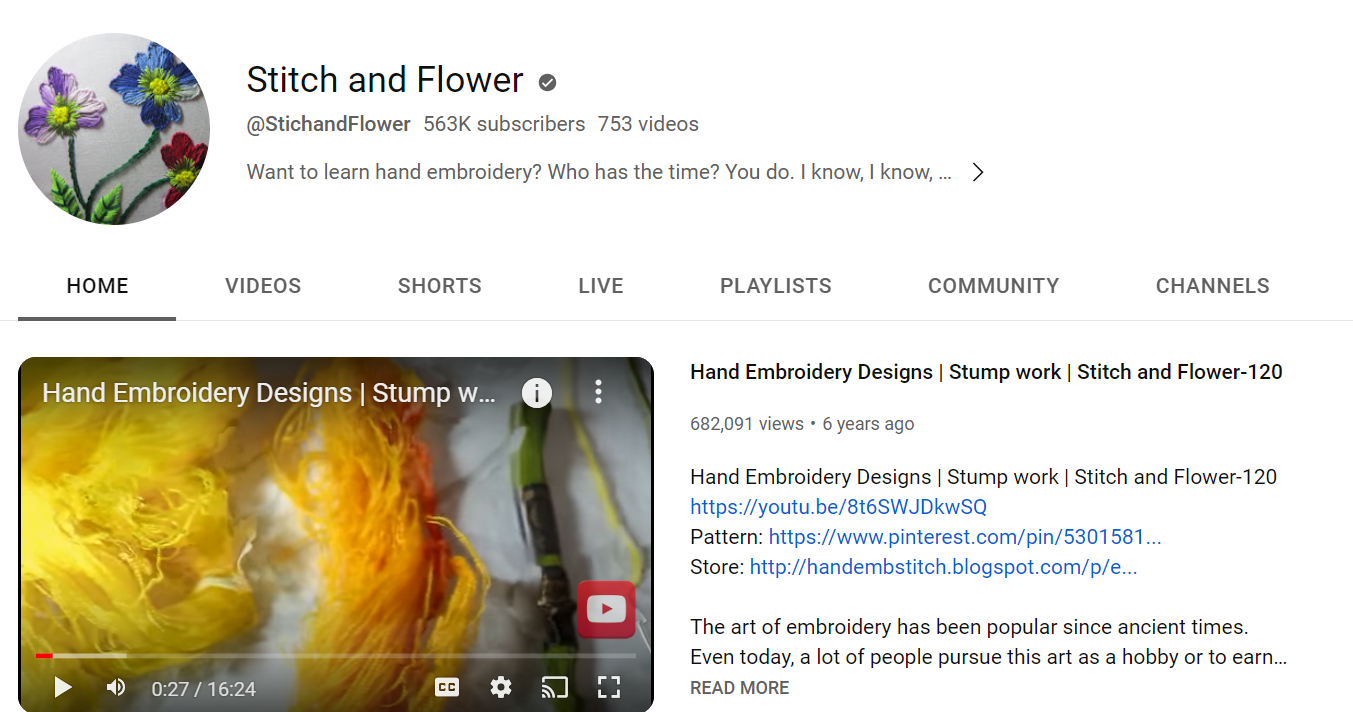Toggle closed captions CC button

(447, 687)
